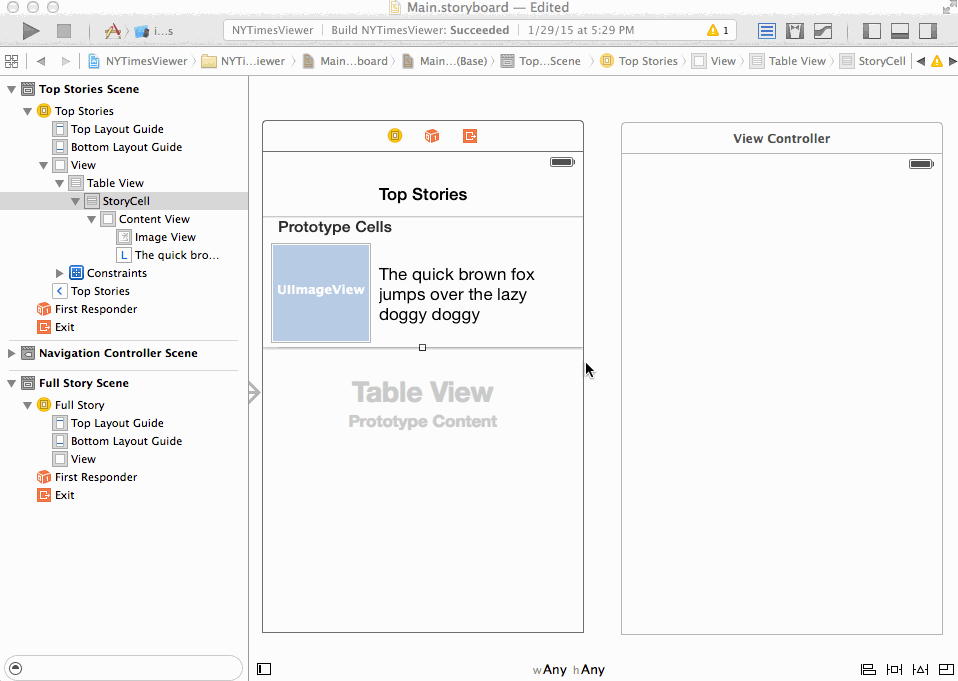Click the cell bottom resize handle
Screen dimensions: 958x681
click(x=422, y=348)
